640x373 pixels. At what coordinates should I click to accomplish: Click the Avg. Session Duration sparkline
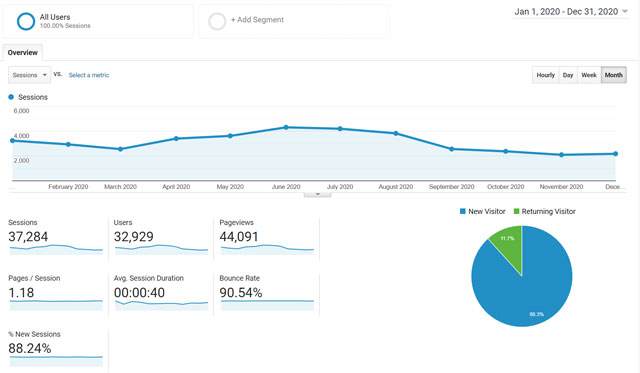coord(161,305)
